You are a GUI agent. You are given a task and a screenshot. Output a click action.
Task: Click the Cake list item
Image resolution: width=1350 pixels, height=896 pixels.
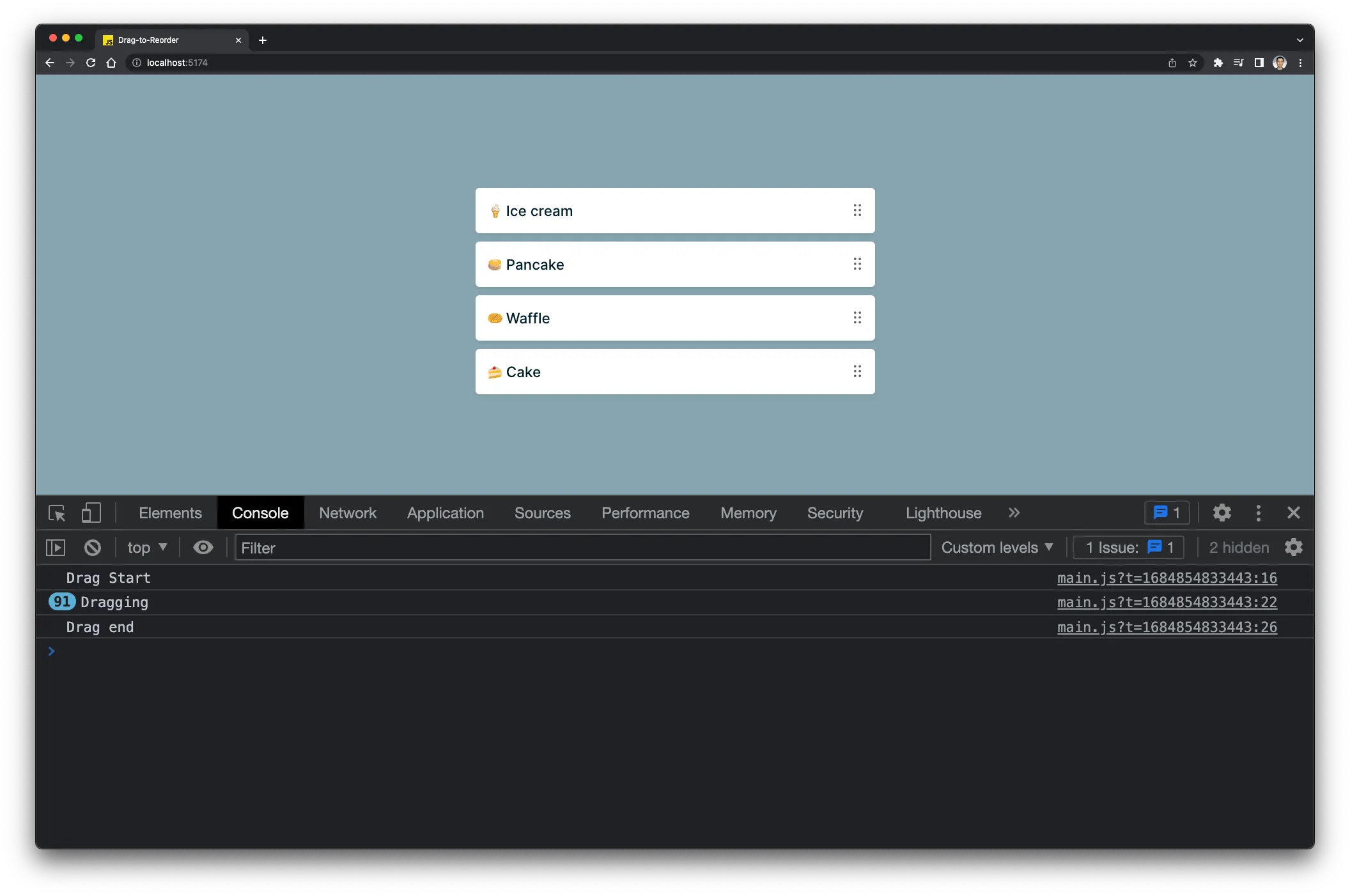tap(675, 371)
